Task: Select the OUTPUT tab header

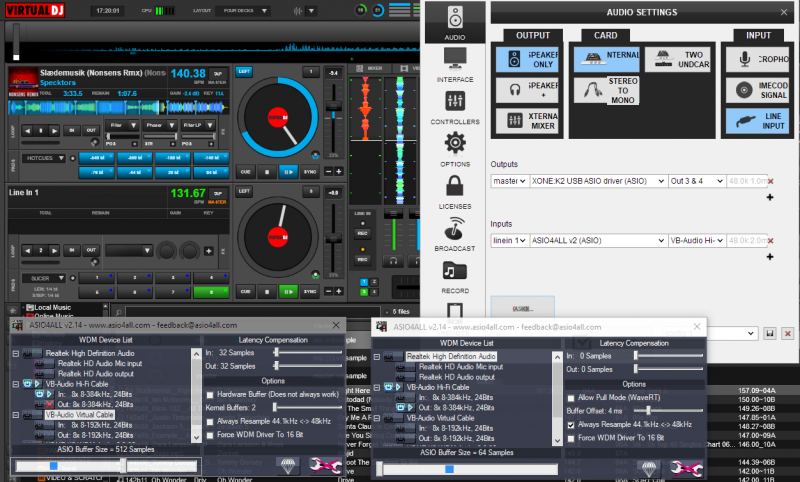Action: tap(533, 35)
